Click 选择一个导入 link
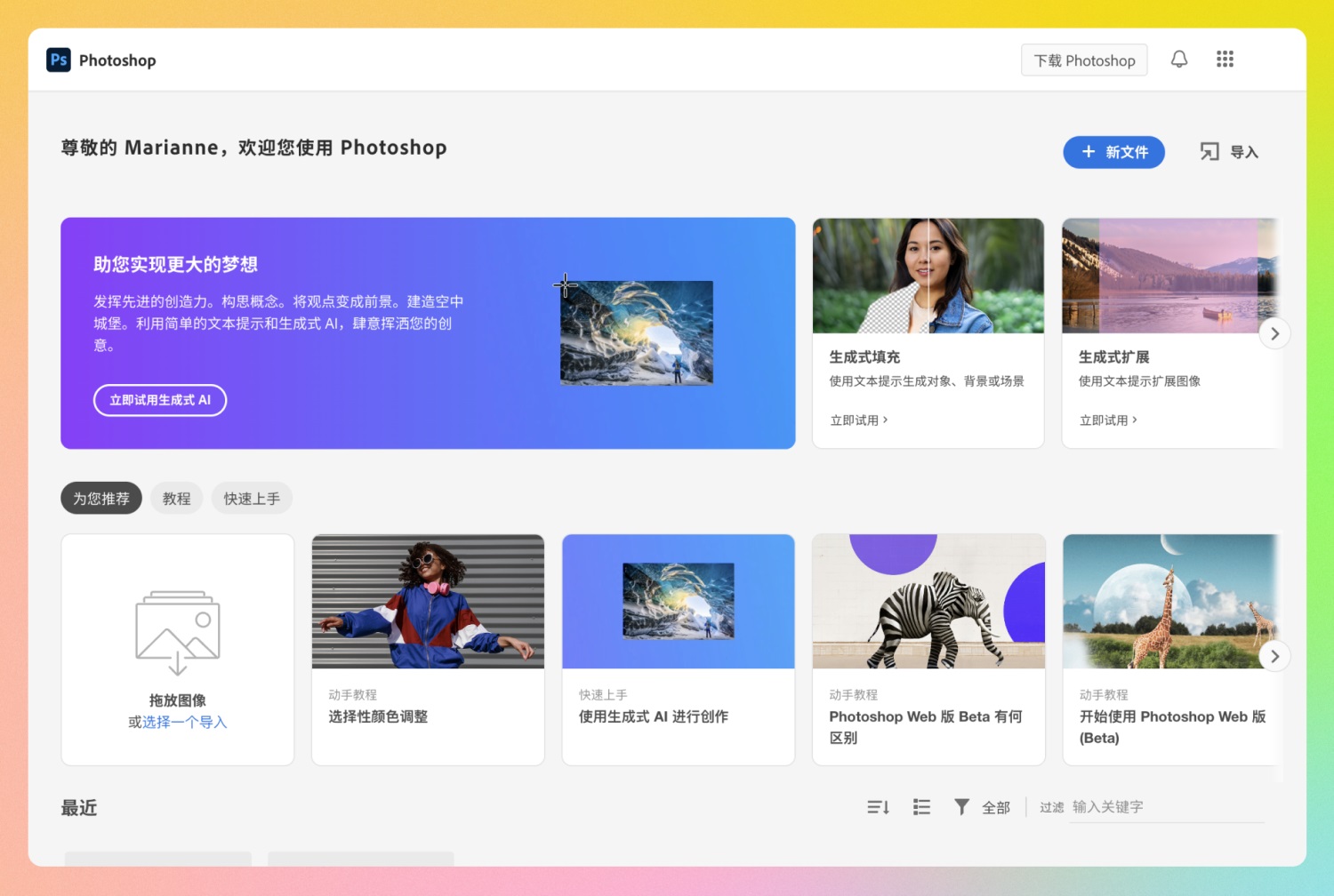 click(x=185, y=722)
